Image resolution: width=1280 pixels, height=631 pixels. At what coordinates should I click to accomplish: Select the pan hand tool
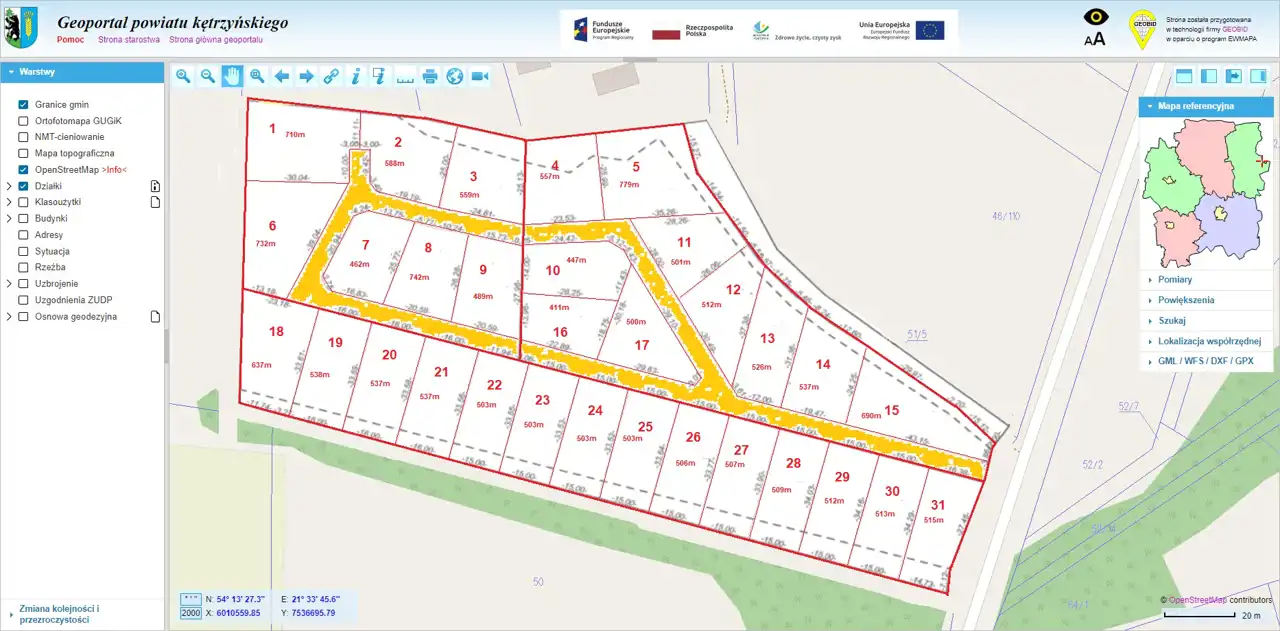232,76
